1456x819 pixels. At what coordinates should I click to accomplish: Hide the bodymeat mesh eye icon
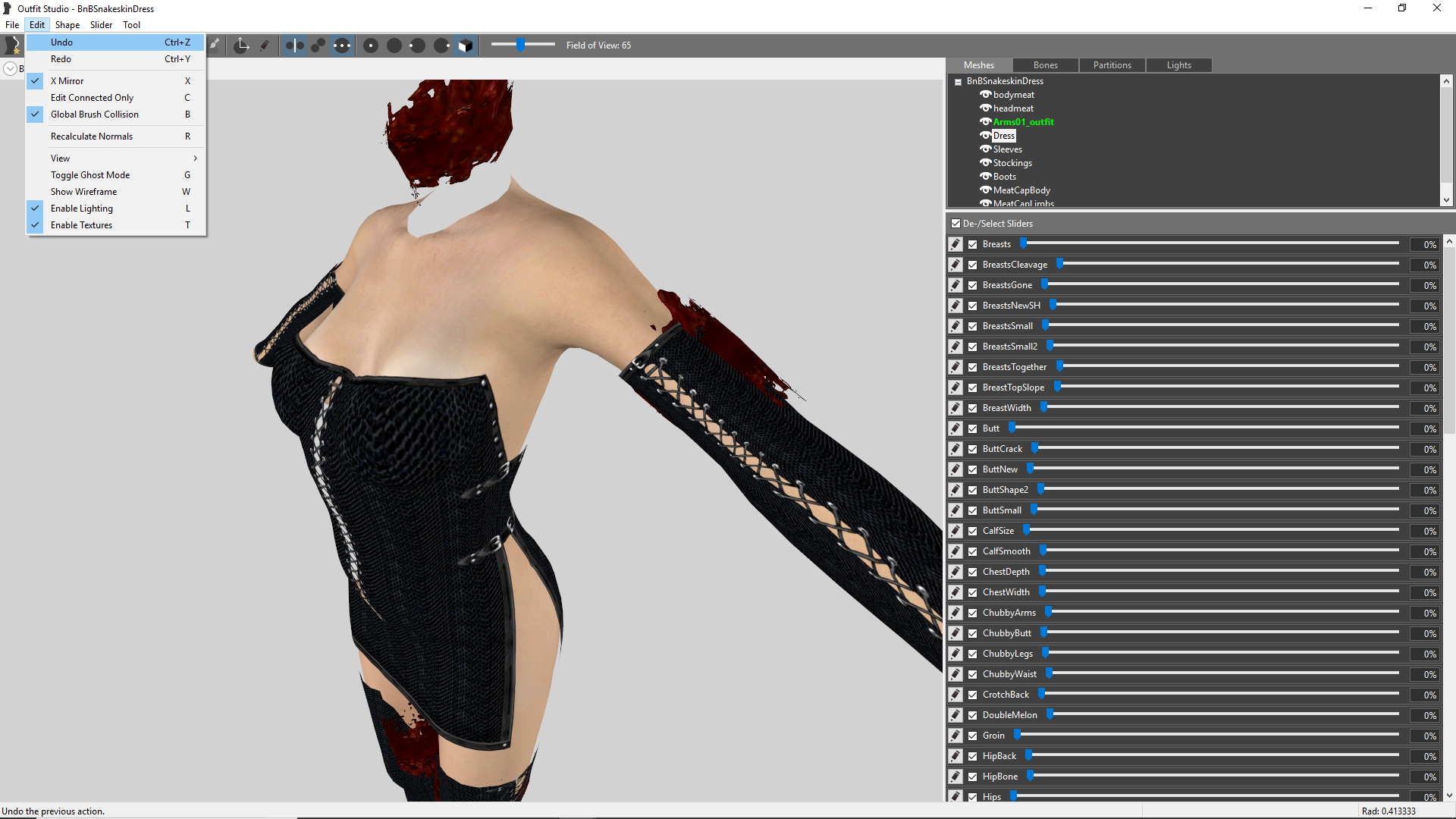(986, 95)
